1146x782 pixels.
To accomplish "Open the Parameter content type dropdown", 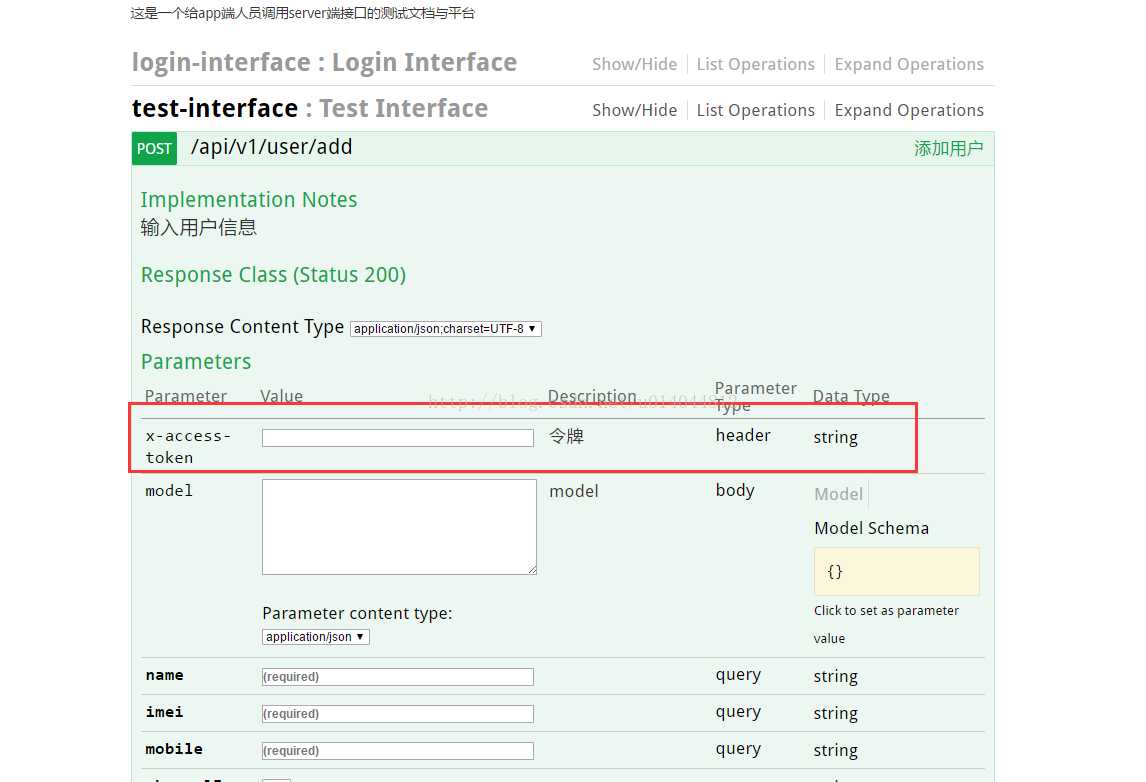I will click(x=315, y=637).
